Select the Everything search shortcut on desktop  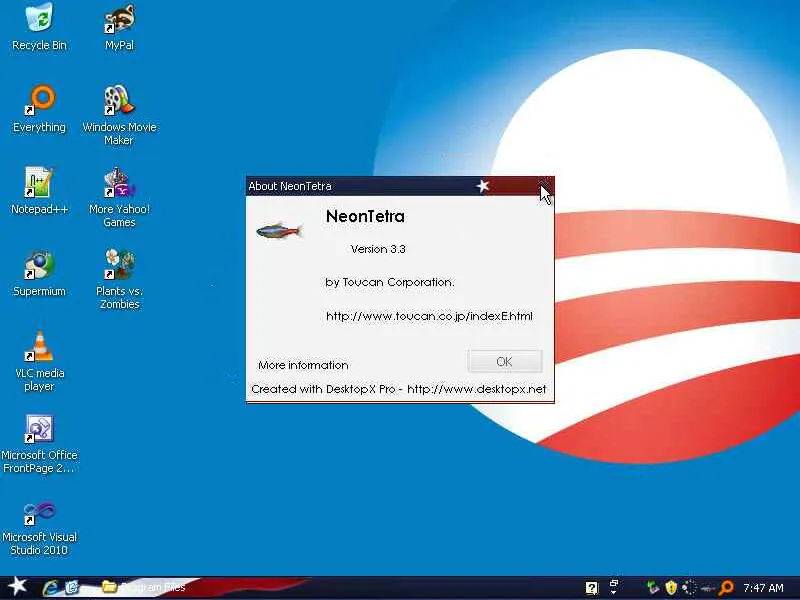(x=39, y=108)
